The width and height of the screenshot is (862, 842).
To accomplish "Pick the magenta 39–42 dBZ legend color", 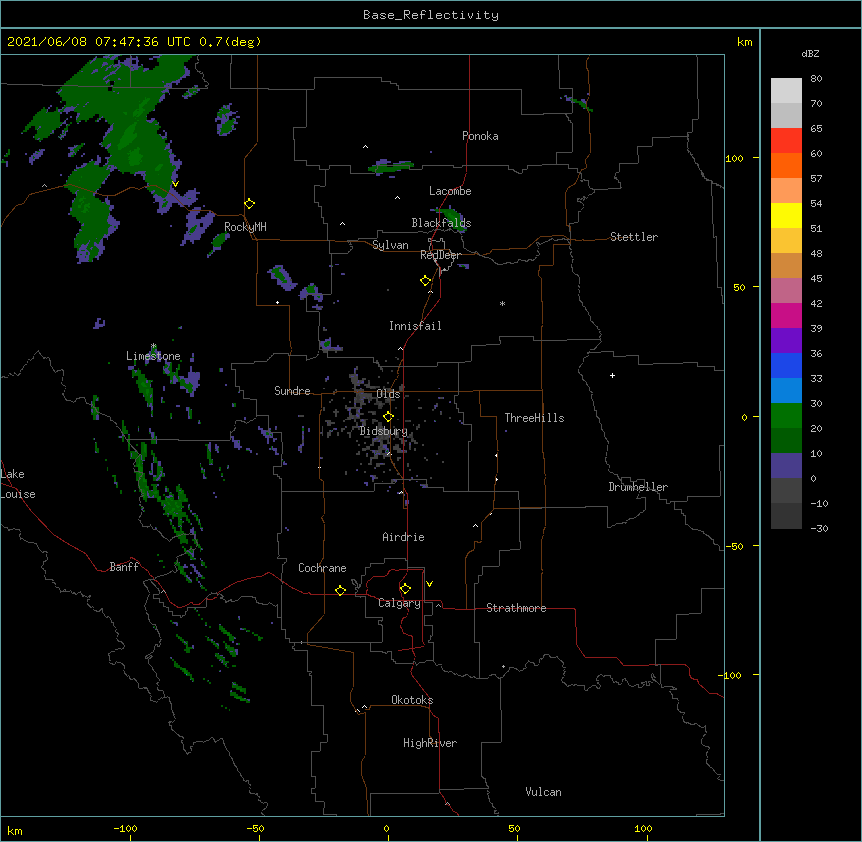I will click(786, 315).
